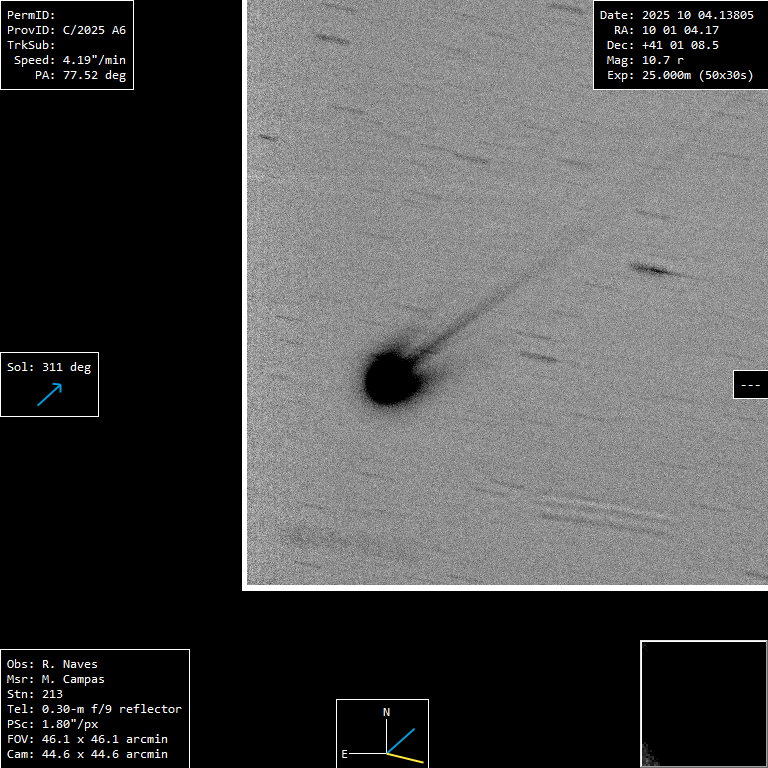Click the dark star trail right of tail

pyautogui.click(x=652, y=269)
